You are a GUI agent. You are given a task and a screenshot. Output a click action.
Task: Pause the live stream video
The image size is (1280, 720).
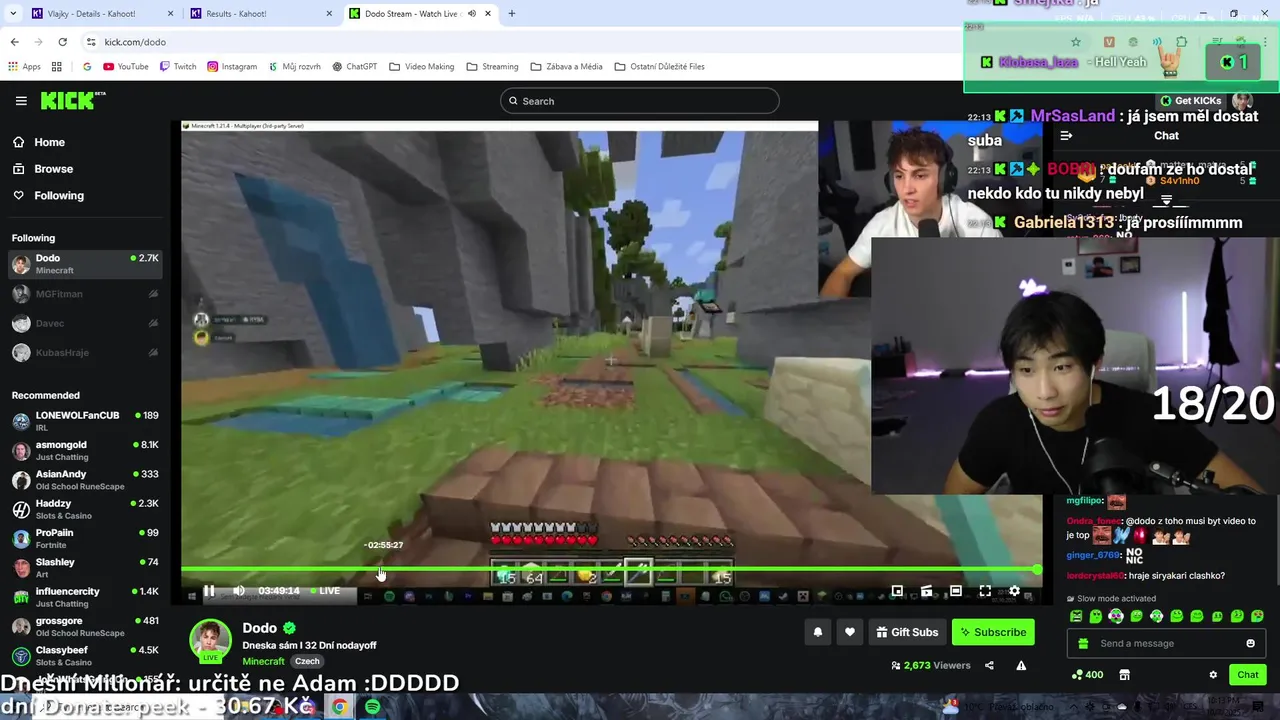pos(209,591)
